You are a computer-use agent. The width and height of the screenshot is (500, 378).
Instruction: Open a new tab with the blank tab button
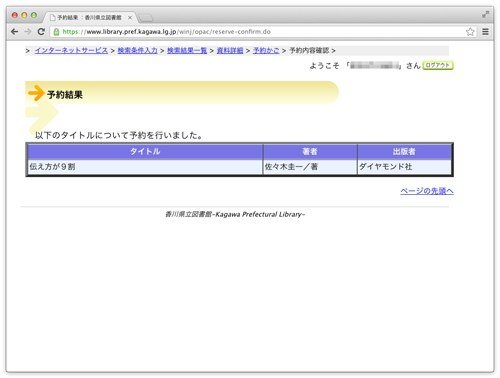(145, 18)
